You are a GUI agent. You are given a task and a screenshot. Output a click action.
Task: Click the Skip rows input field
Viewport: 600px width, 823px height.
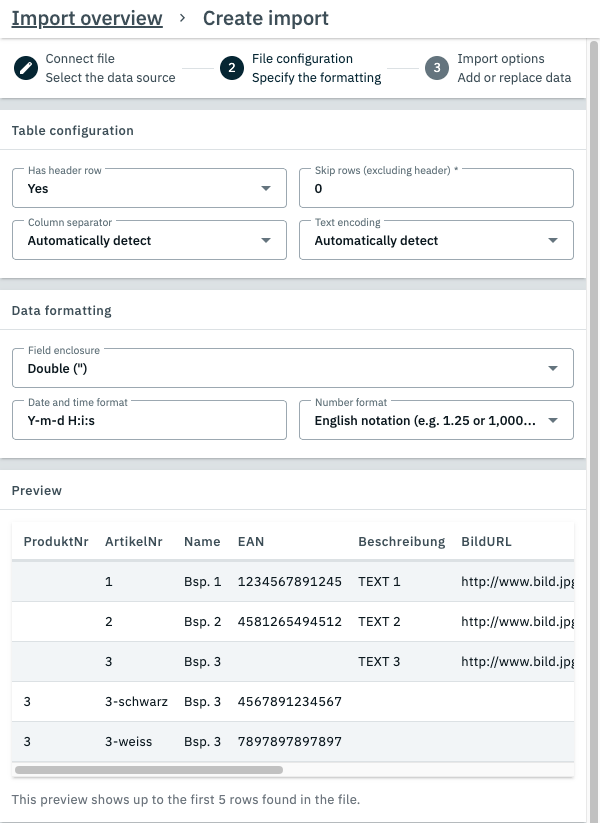click(x=436, y=188)
